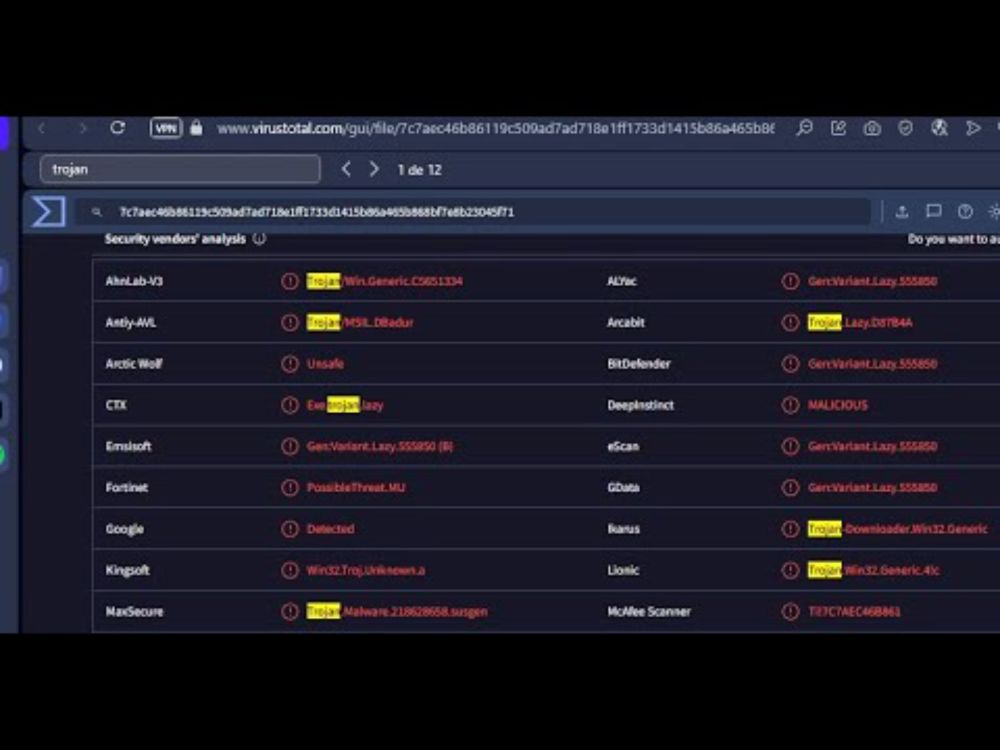Go back with the browser back arrow

point(42,128)
